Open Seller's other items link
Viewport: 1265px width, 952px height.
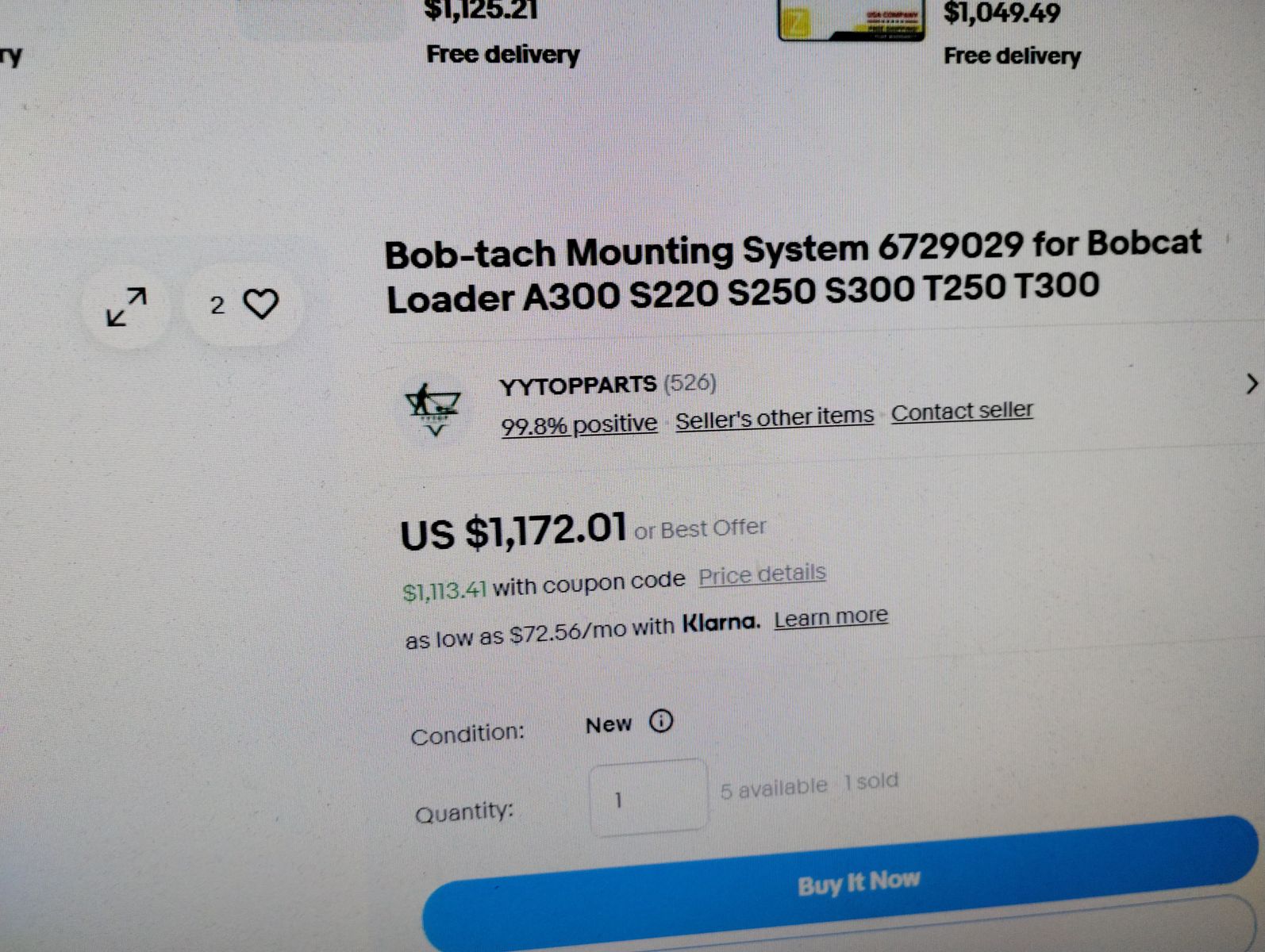tap(774, 418)
